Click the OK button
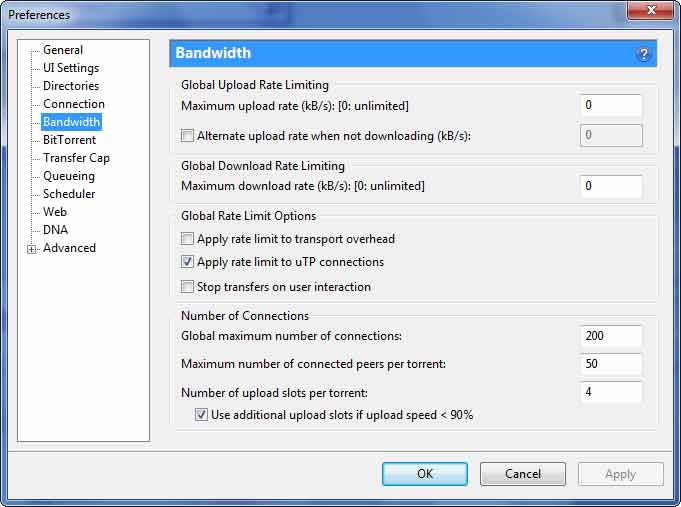Image resolution: width=681 pixels, height=507 pixels. tap(425, 474)
